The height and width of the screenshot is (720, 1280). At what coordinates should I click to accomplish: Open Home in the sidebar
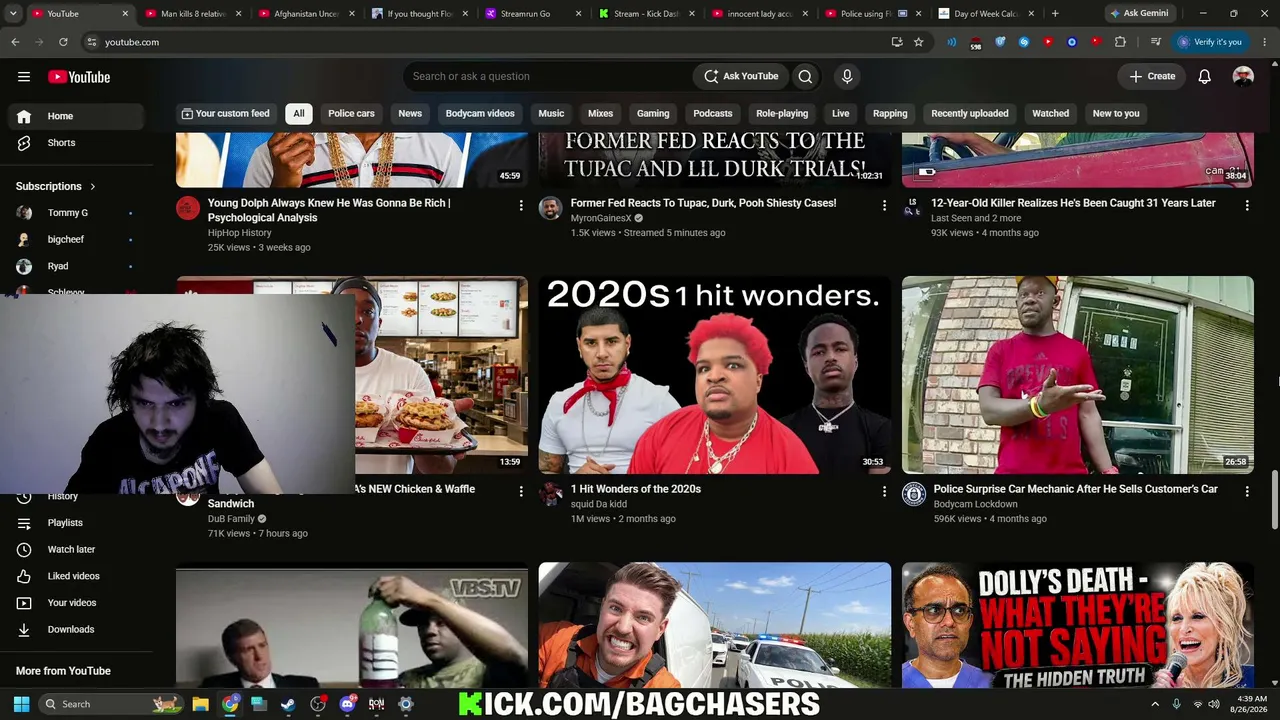(75, 116)
